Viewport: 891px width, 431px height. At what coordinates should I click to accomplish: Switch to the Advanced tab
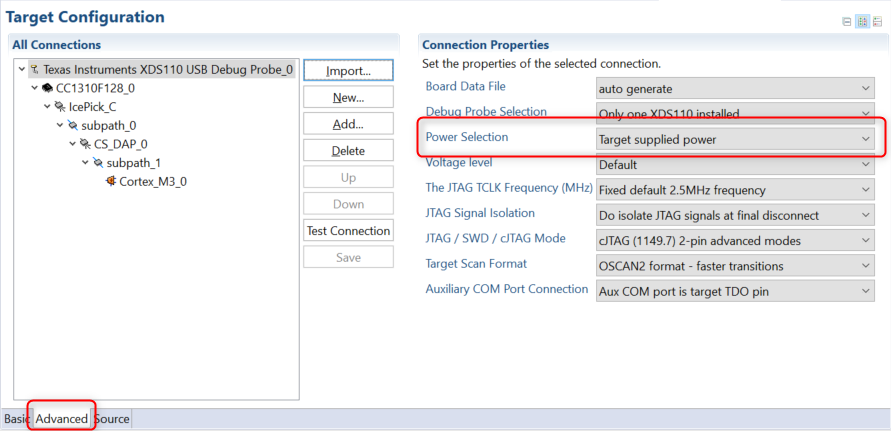pyautogui.click(x=62, y=419)
